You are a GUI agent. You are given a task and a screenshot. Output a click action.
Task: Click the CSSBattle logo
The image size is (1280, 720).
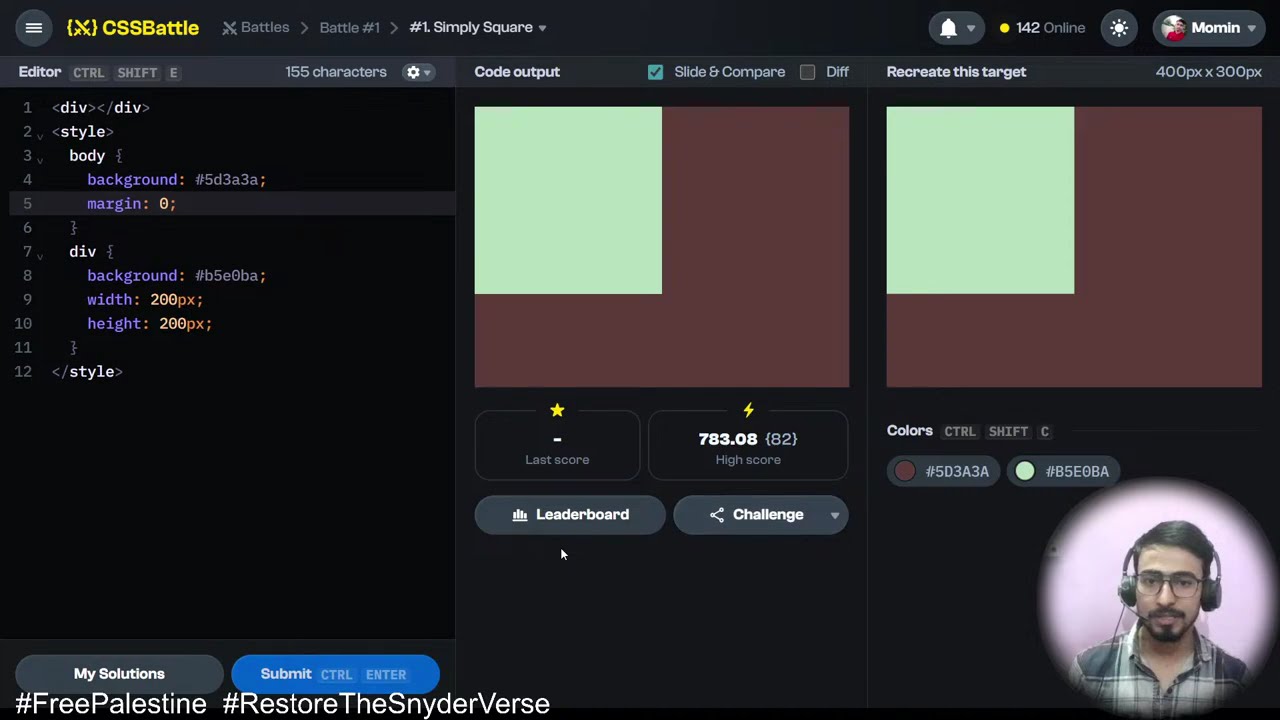tap(133, 28)
